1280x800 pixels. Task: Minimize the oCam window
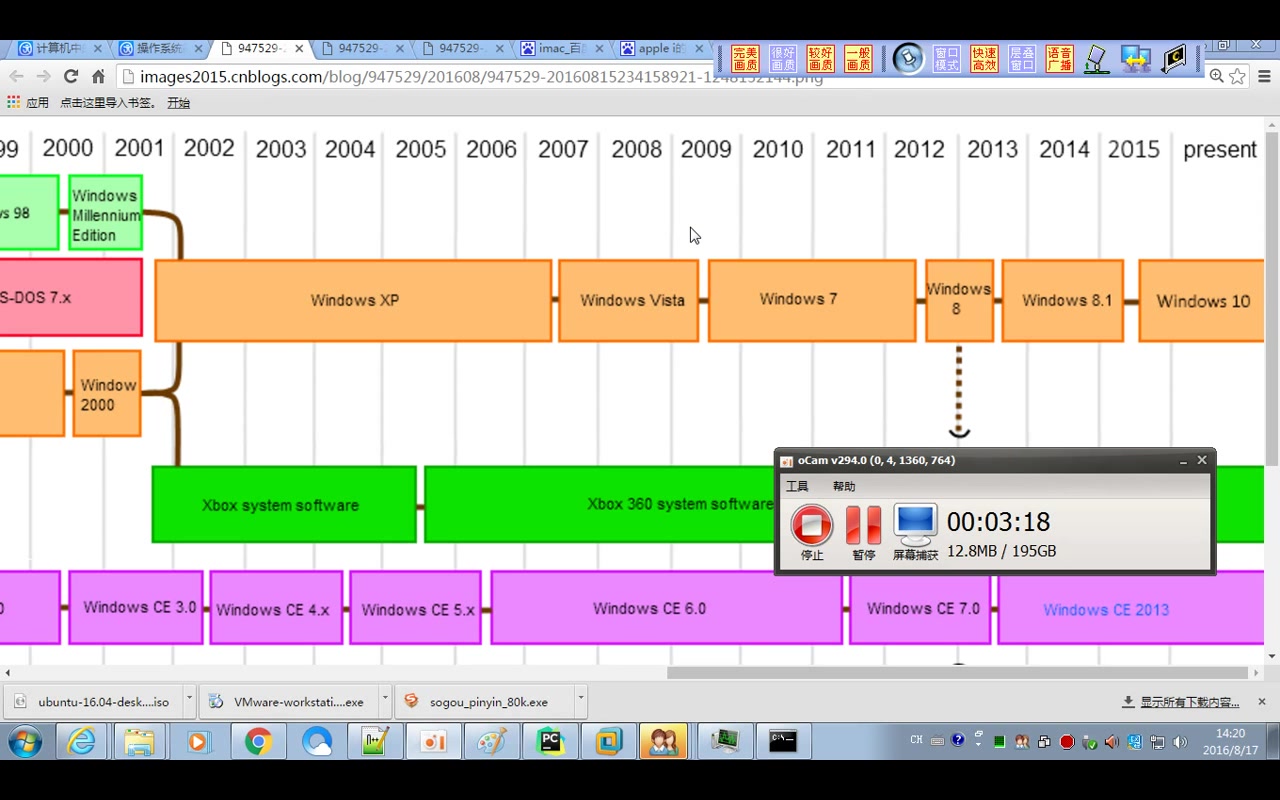[1183, 461]
